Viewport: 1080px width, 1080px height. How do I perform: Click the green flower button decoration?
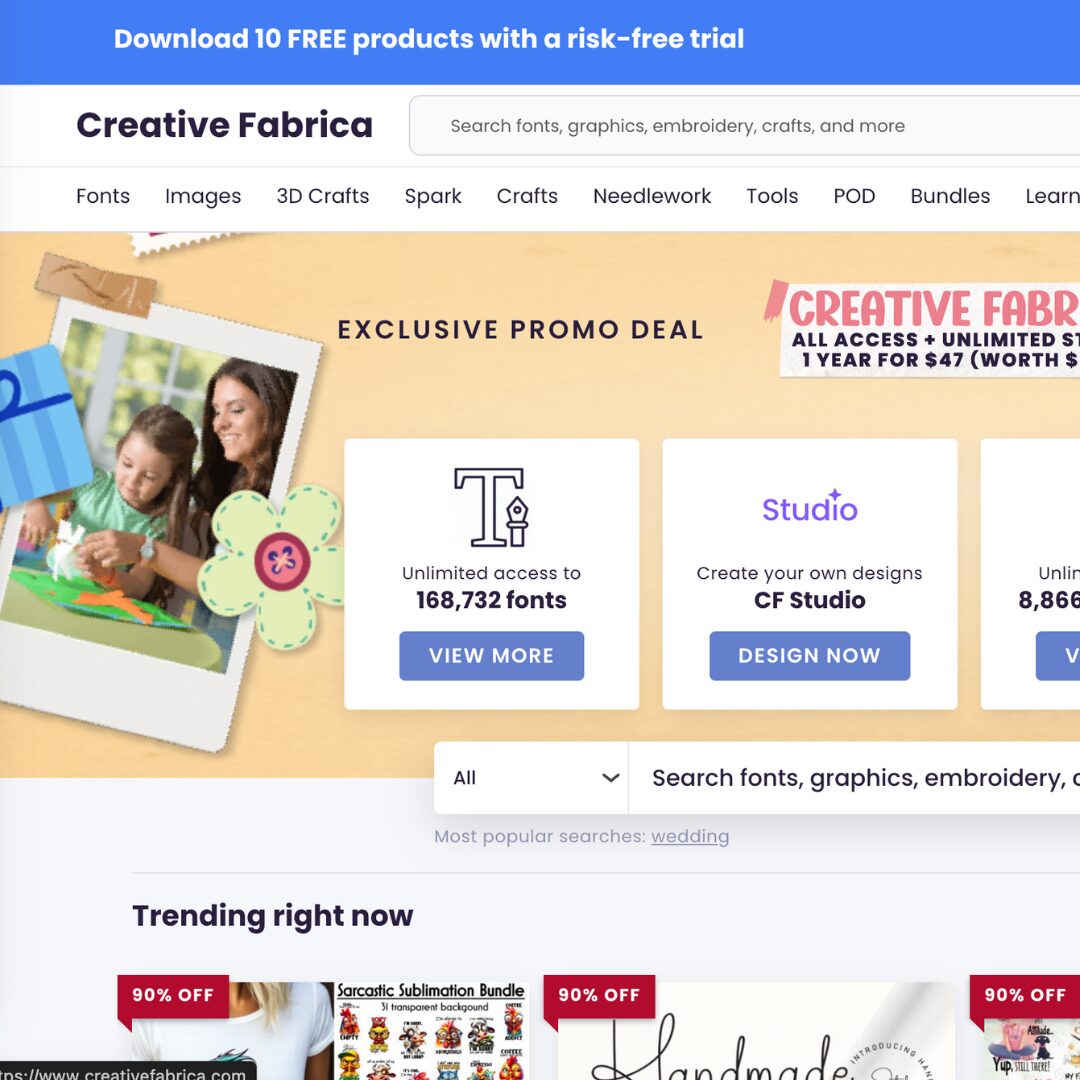coord(272,565)
